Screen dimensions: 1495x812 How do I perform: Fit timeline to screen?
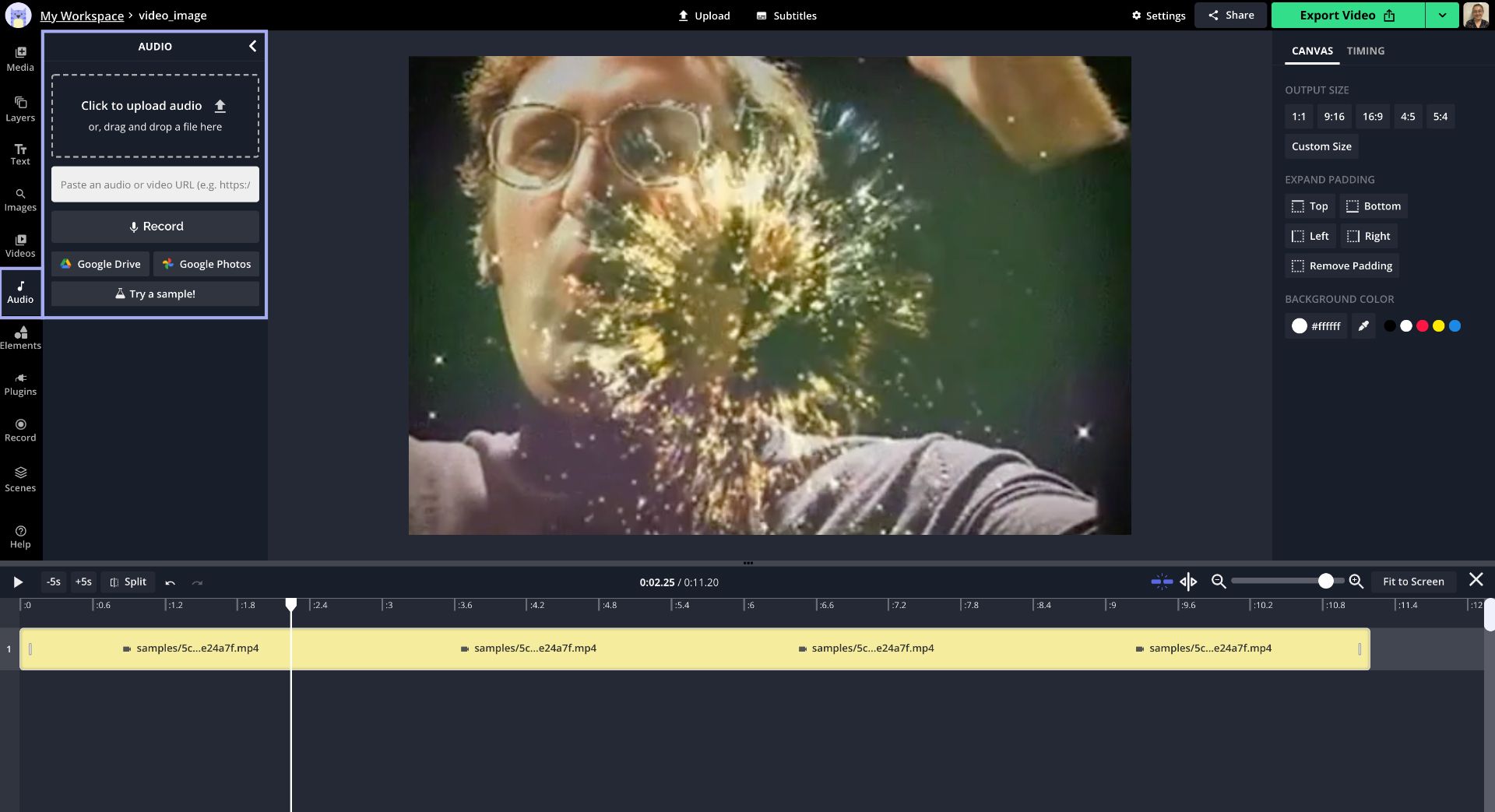coord(1413,582)
